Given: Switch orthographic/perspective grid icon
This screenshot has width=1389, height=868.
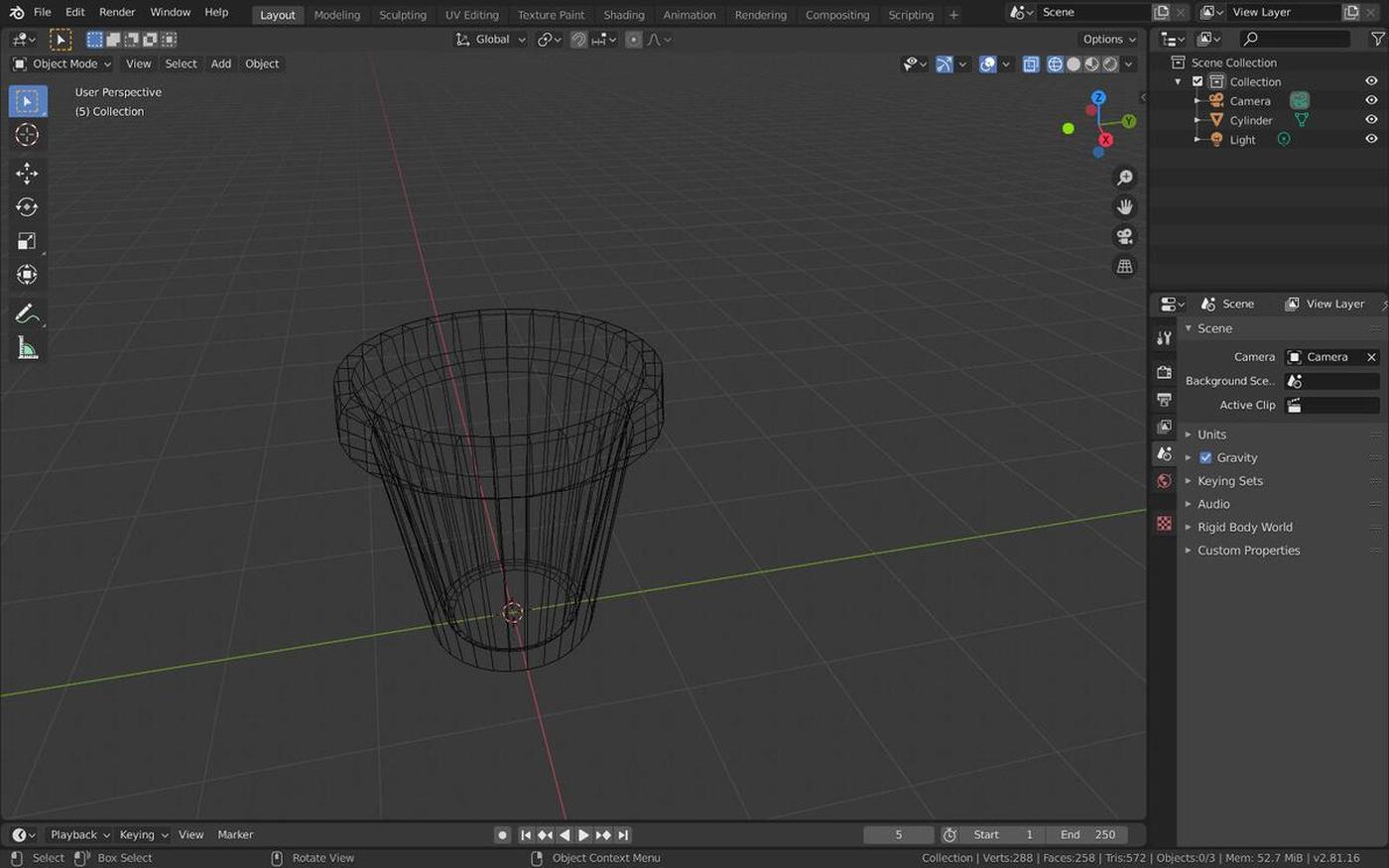Looking at the screenshot, I should pos(1124,267).
